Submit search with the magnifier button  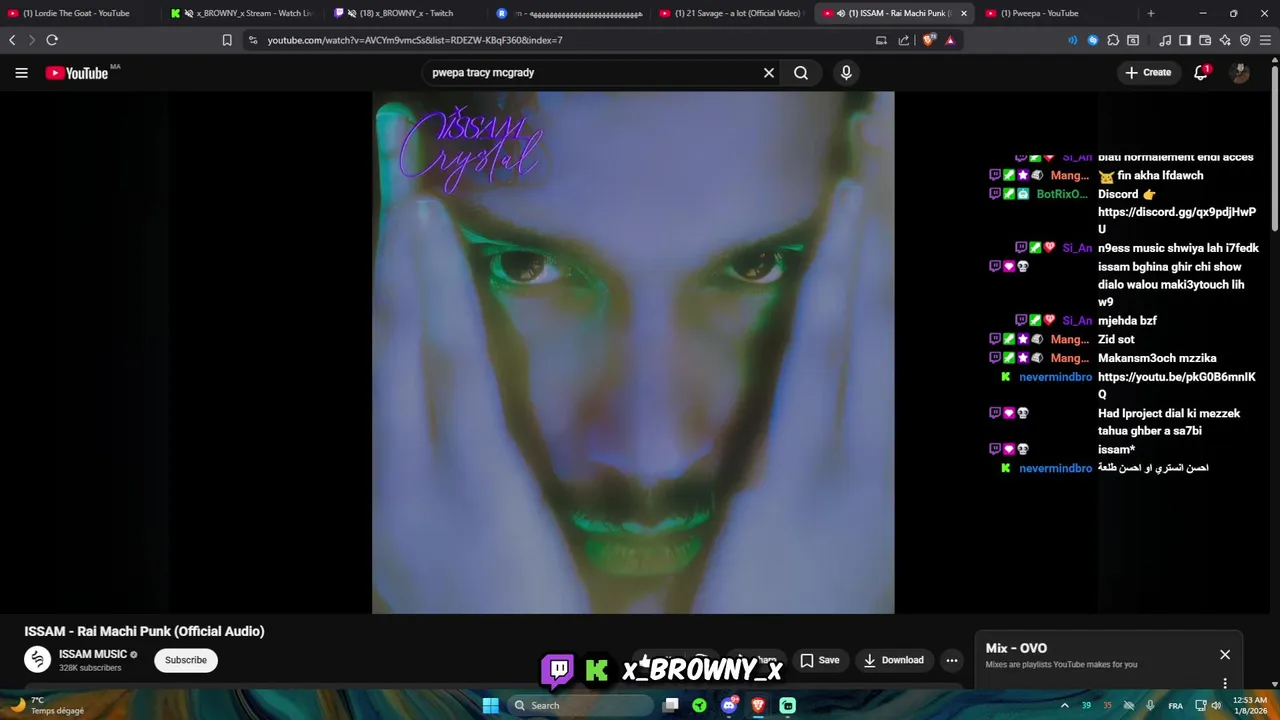coord(801,73)
